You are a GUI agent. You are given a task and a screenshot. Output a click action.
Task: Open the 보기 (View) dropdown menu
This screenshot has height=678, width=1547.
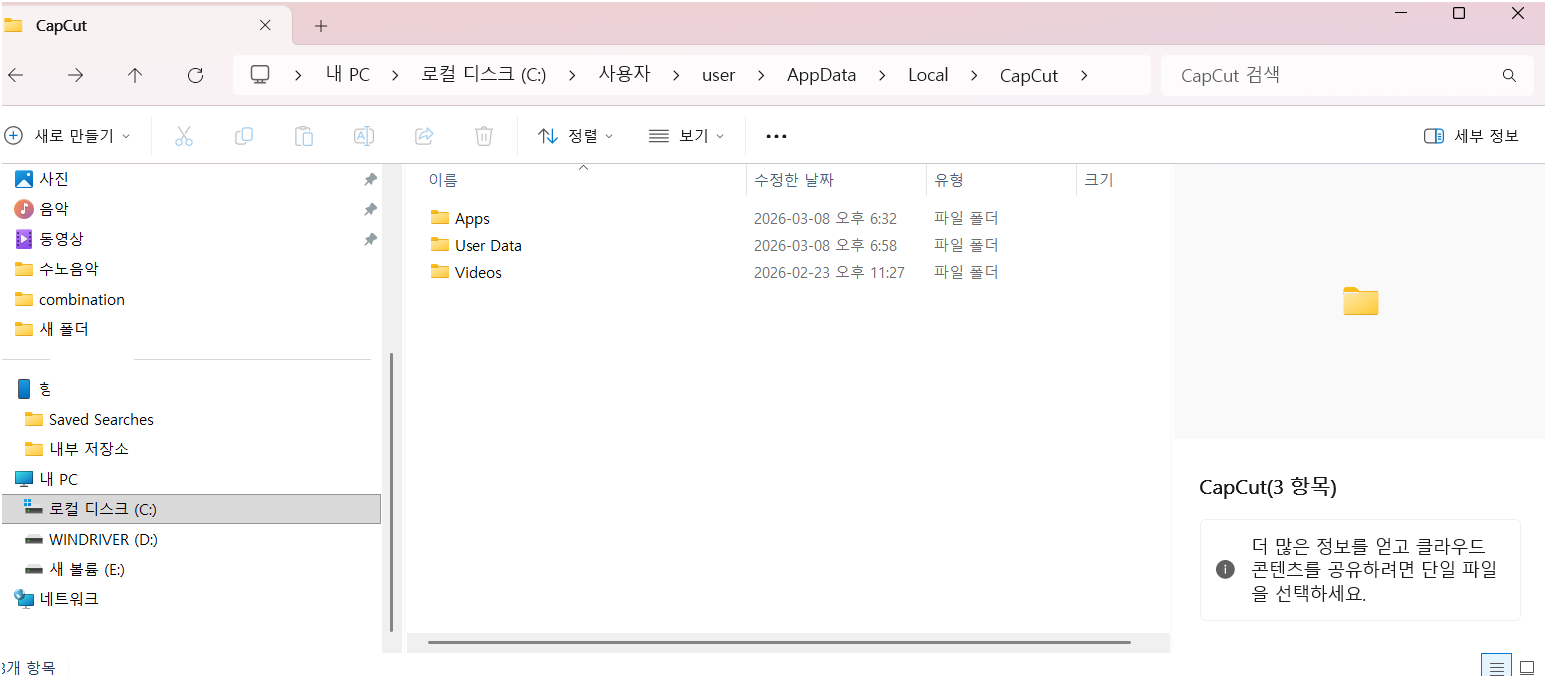[687, 135]
